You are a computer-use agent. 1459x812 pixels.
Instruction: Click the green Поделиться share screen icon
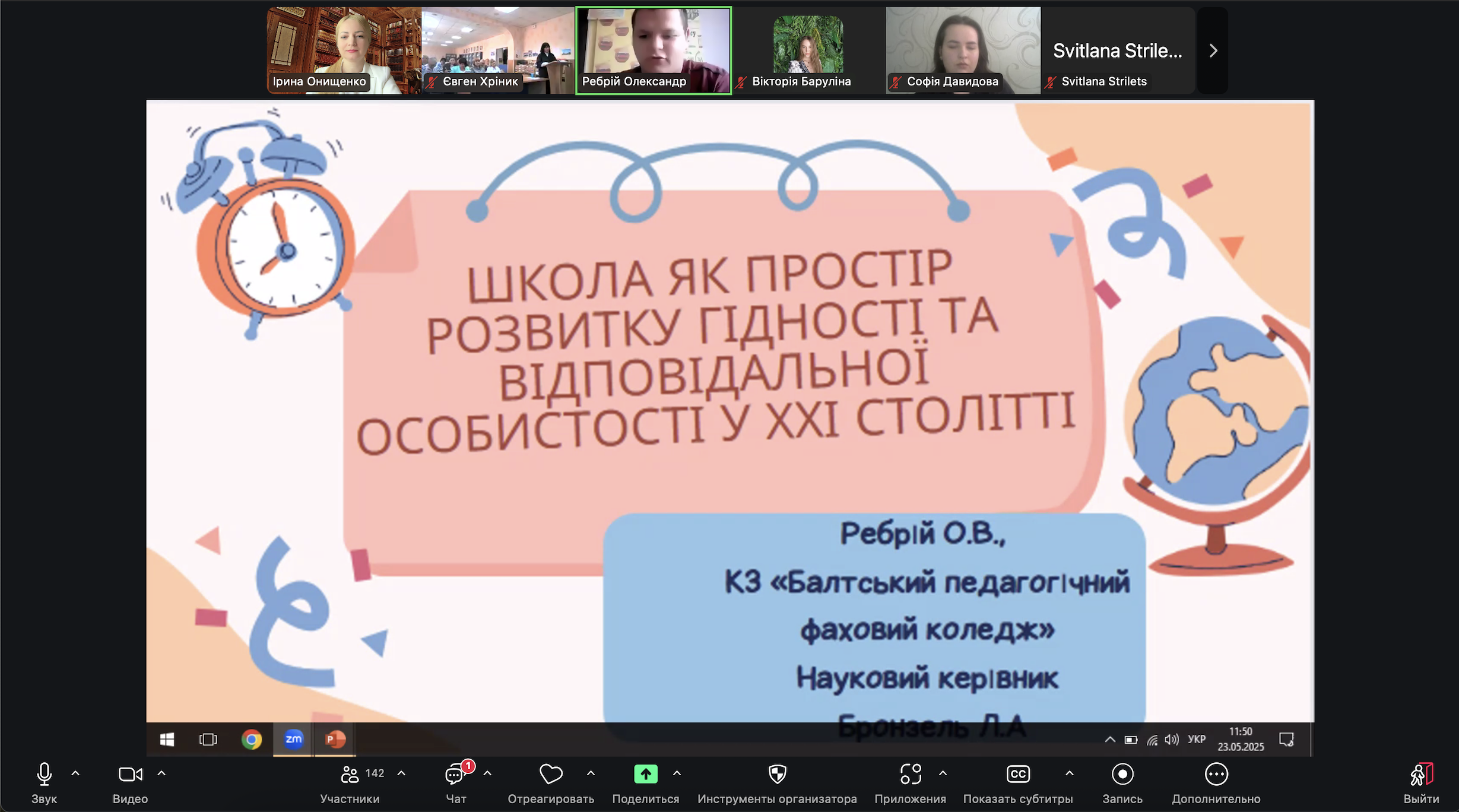coord(645,774)
